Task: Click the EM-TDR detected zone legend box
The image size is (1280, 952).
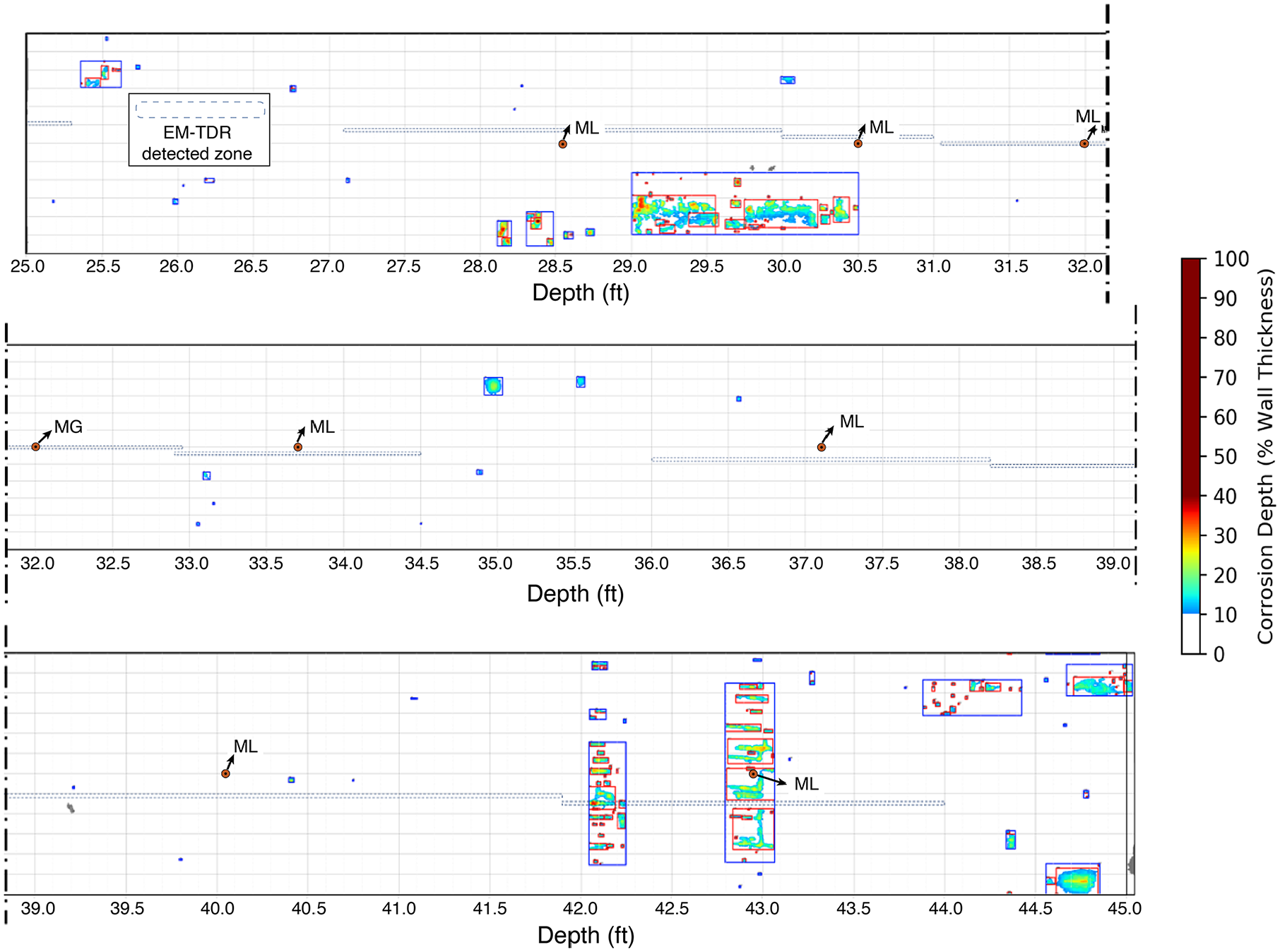Action: click(199, 130)
